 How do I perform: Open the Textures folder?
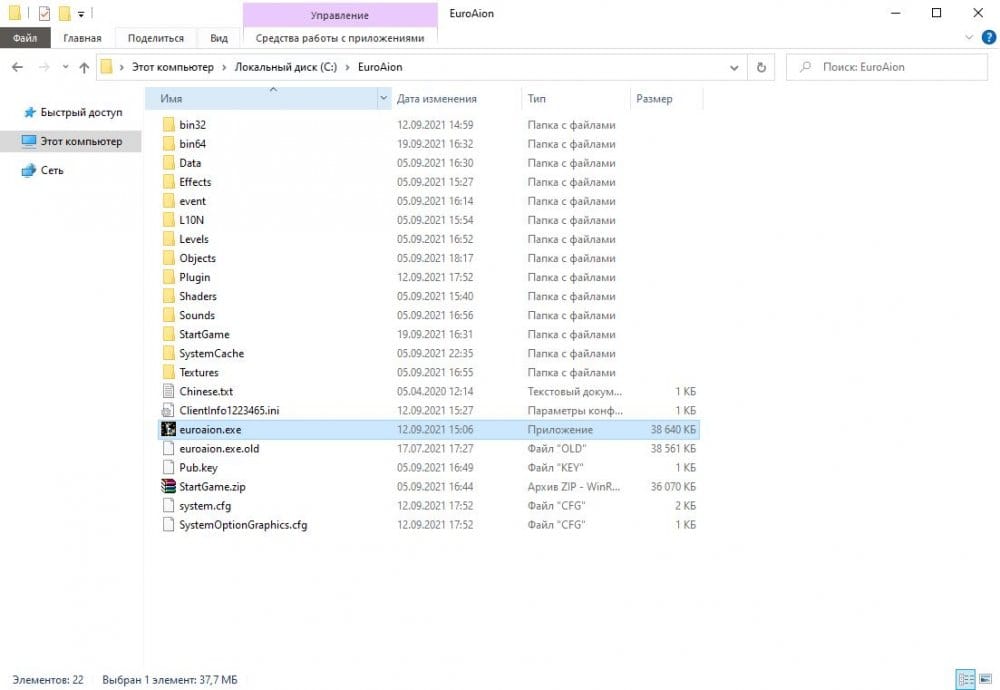[198, 372]
